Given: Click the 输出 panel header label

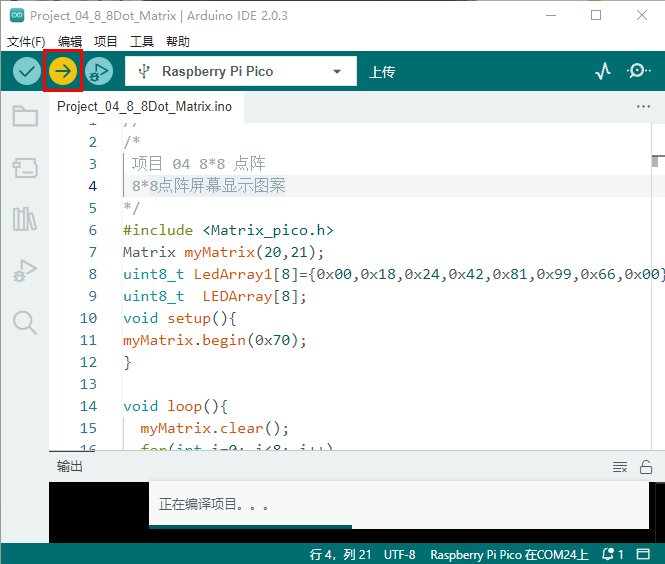Looking at the screenshot, I should 70,466.
